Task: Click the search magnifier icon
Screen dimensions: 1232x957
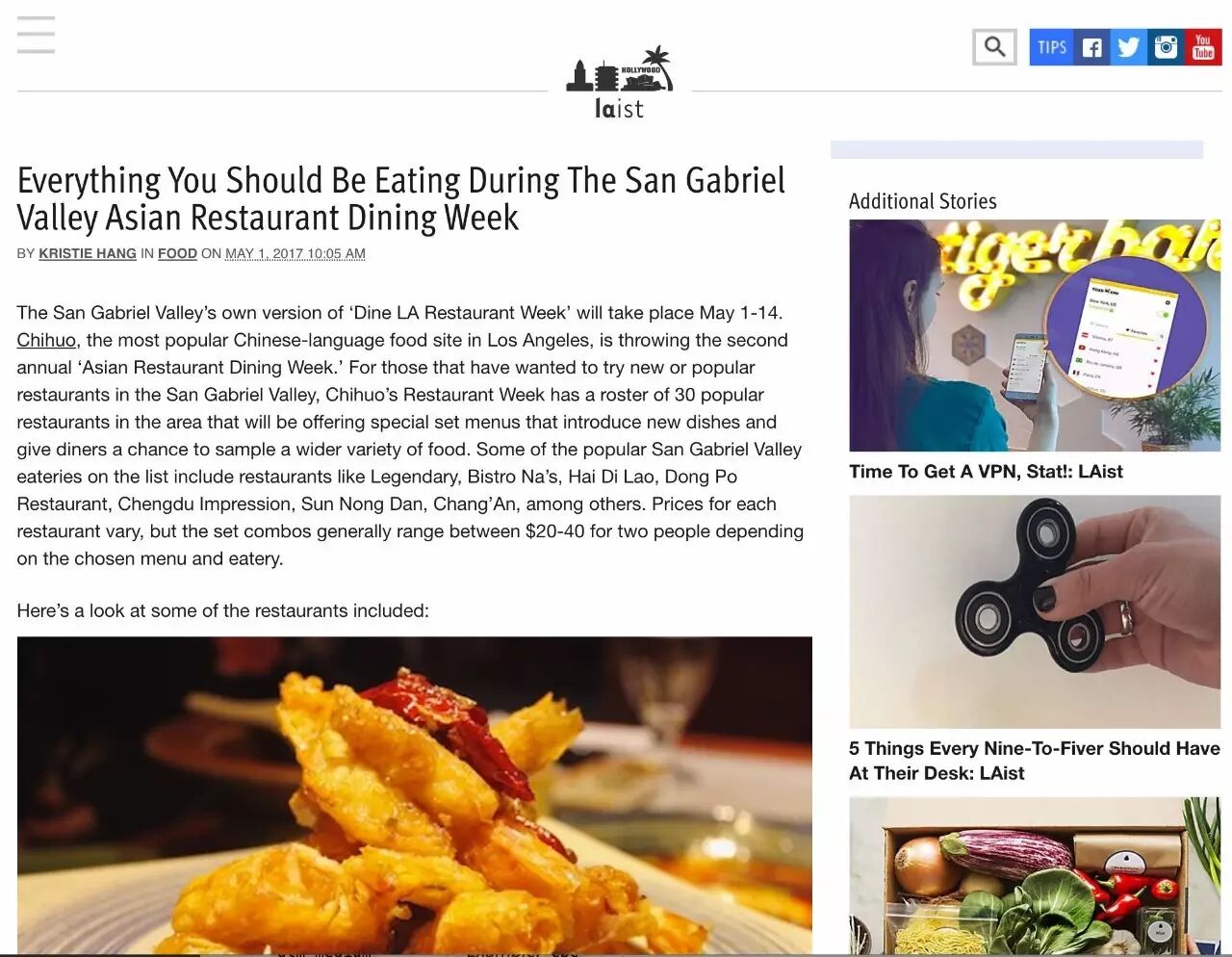Action: (994, 47)
